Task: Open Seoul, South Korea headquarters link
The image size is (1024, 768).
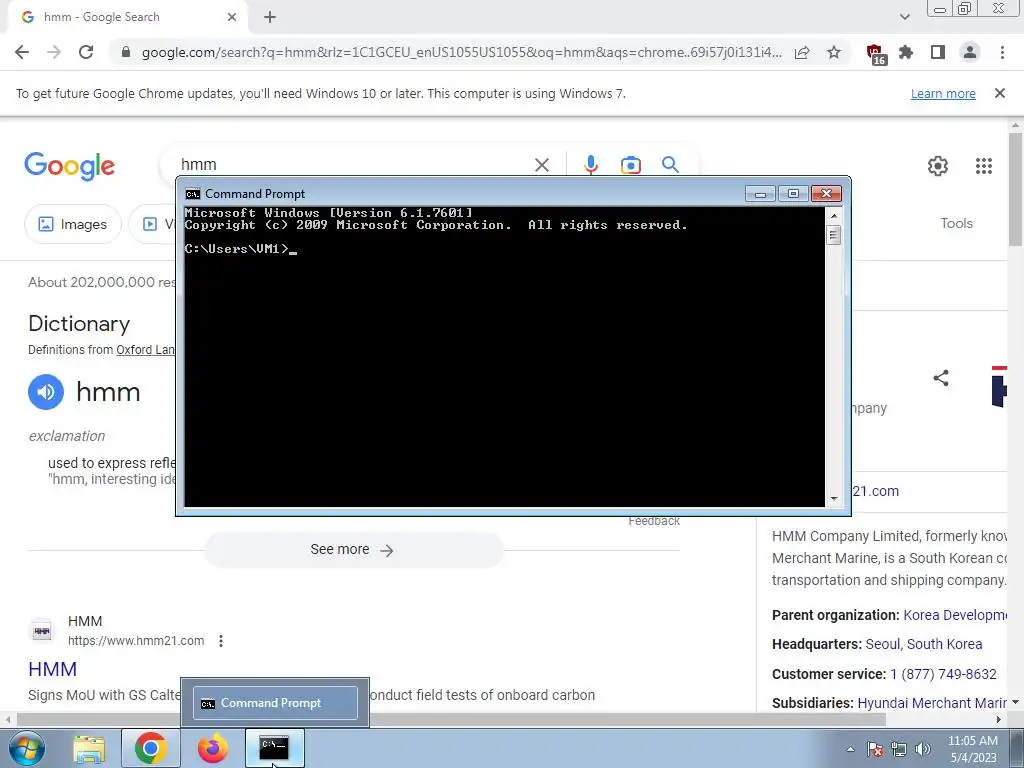Action: coord(923,644)
